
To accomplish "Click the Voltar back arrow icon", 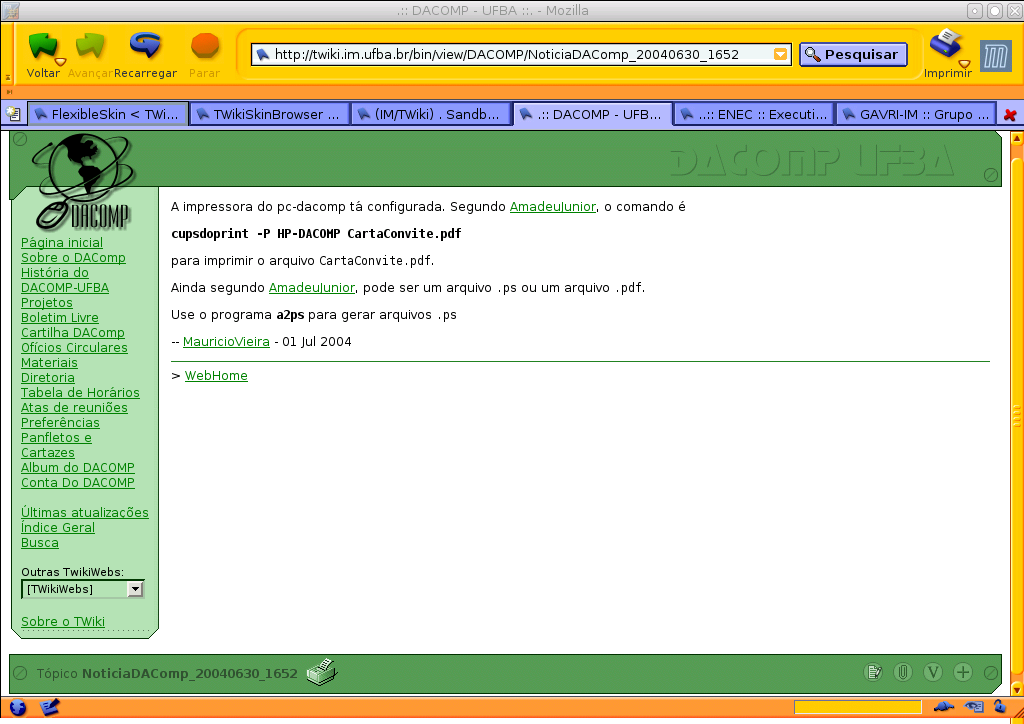I will coord(41,46).
